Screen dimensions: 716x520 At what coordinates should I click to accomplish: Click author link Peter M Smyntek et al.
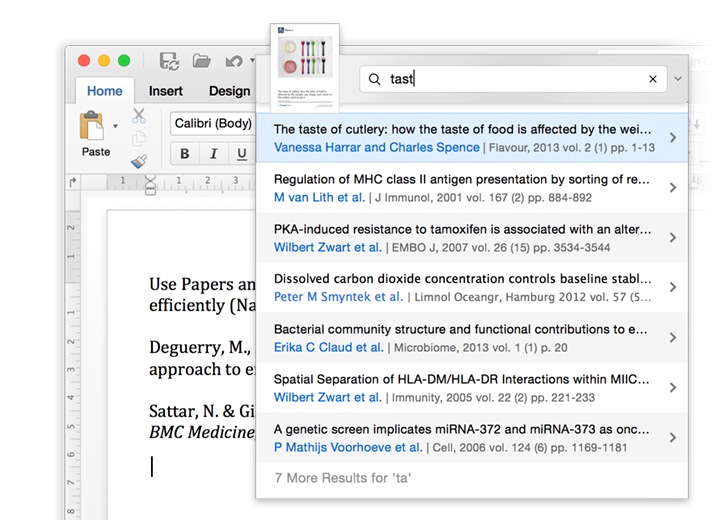click(338, 297)
